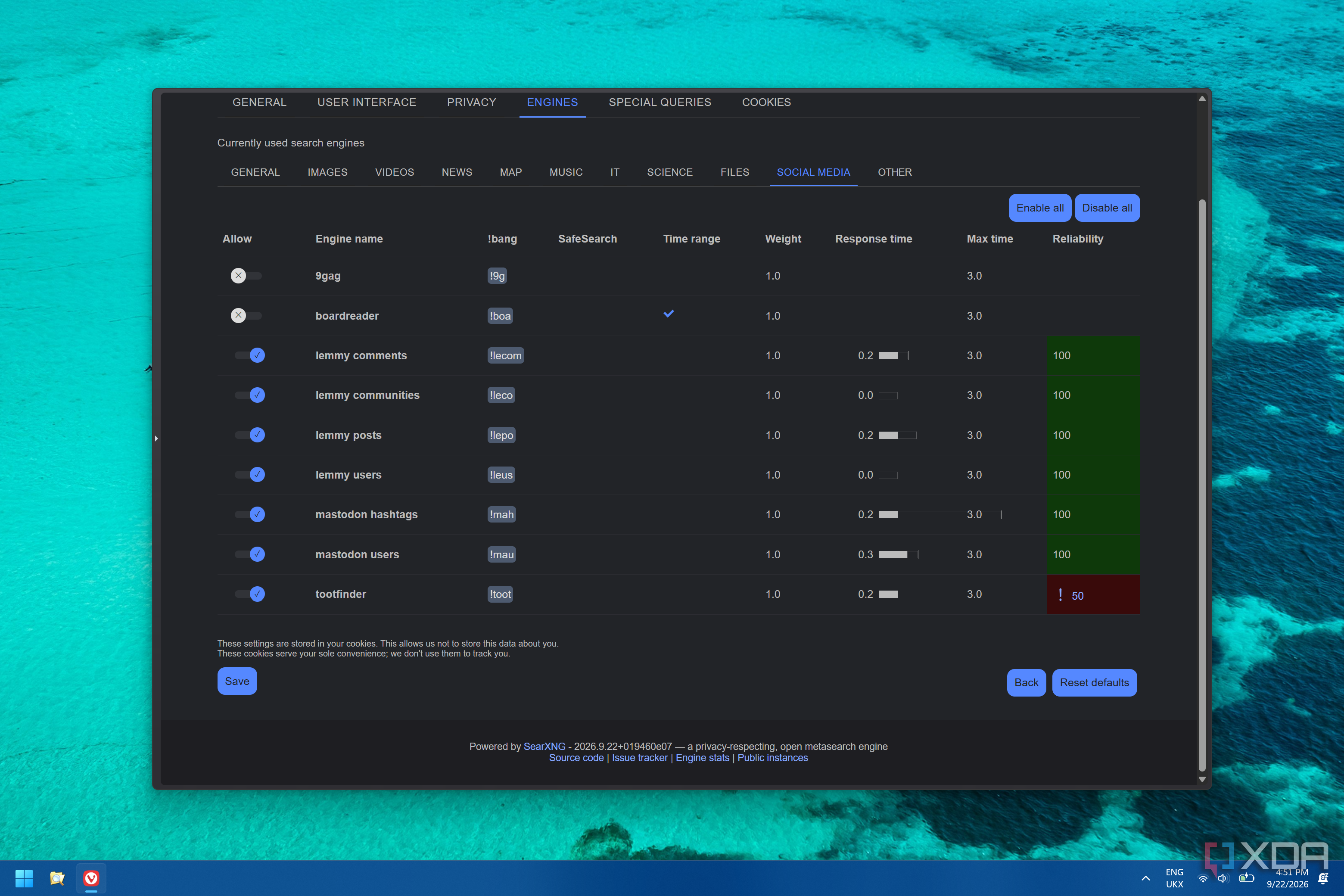Save the engine preferences

pyautogui.click(x=237, y=681)
